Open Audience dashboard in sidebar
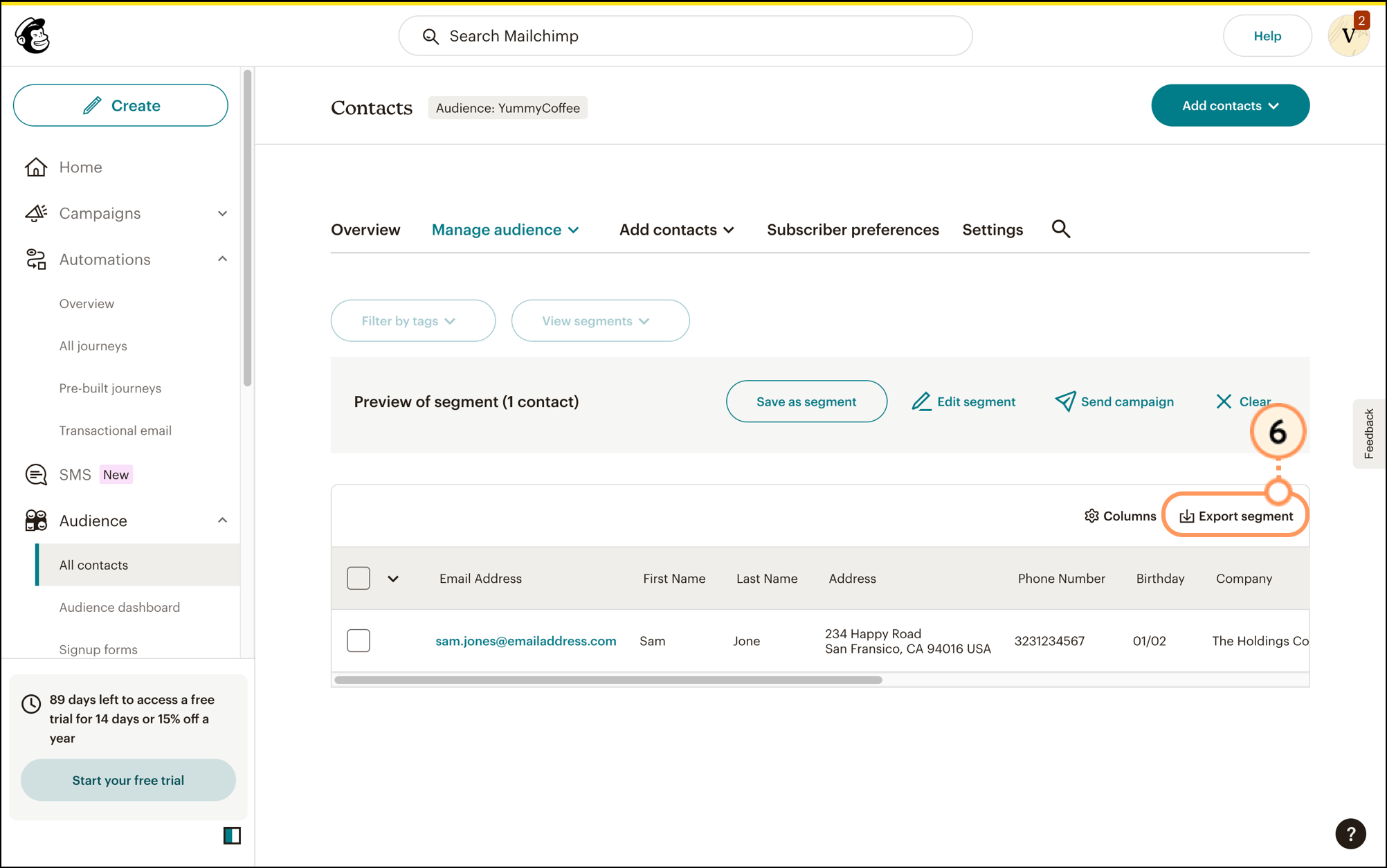The height and width of the screenshot is (868, 1387). click(120, 607)
